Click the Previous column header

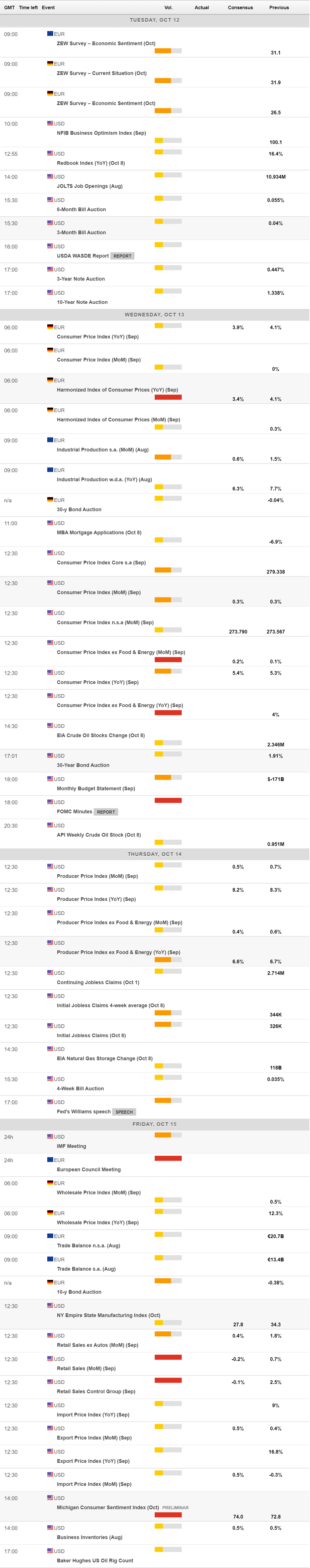(279, 7)
